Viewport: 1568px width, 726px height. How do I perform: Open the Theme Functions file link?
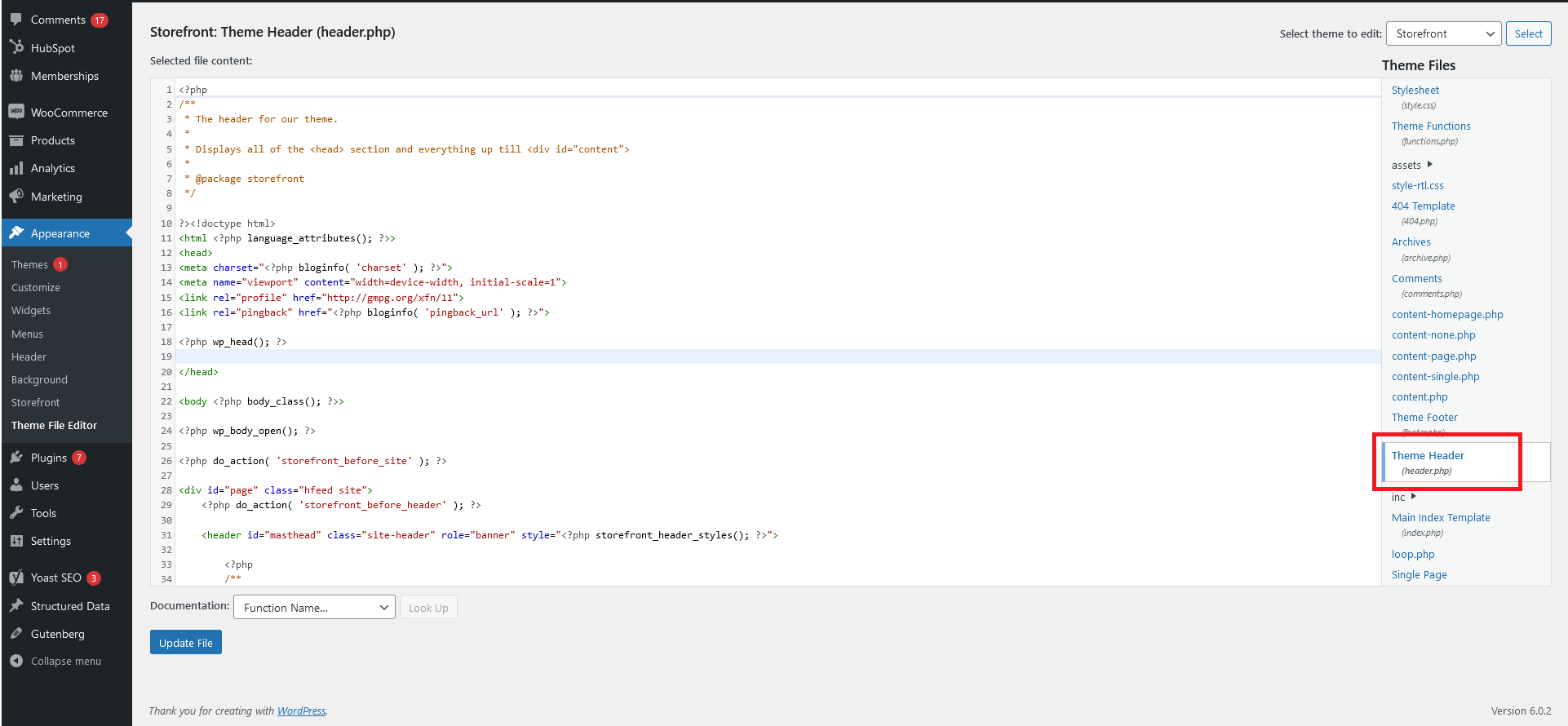pos(1430,126)
